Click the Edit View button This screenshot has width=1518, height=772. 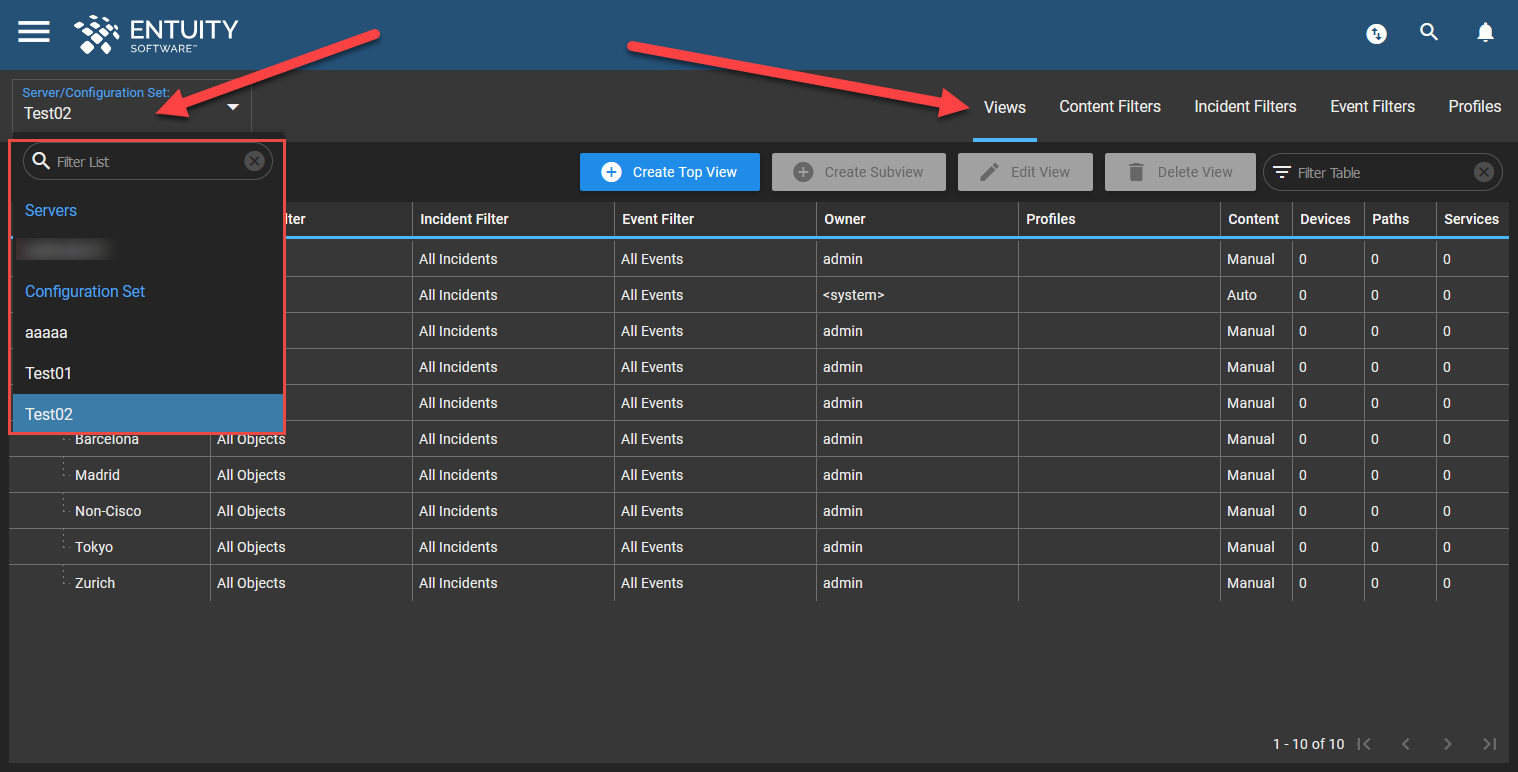coord(1026,172)
